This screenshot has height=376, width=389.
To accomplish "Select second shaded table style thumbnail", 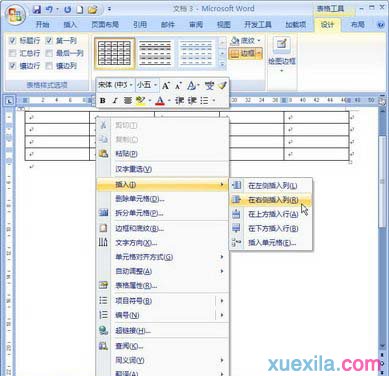I will (x=155, y=53).
